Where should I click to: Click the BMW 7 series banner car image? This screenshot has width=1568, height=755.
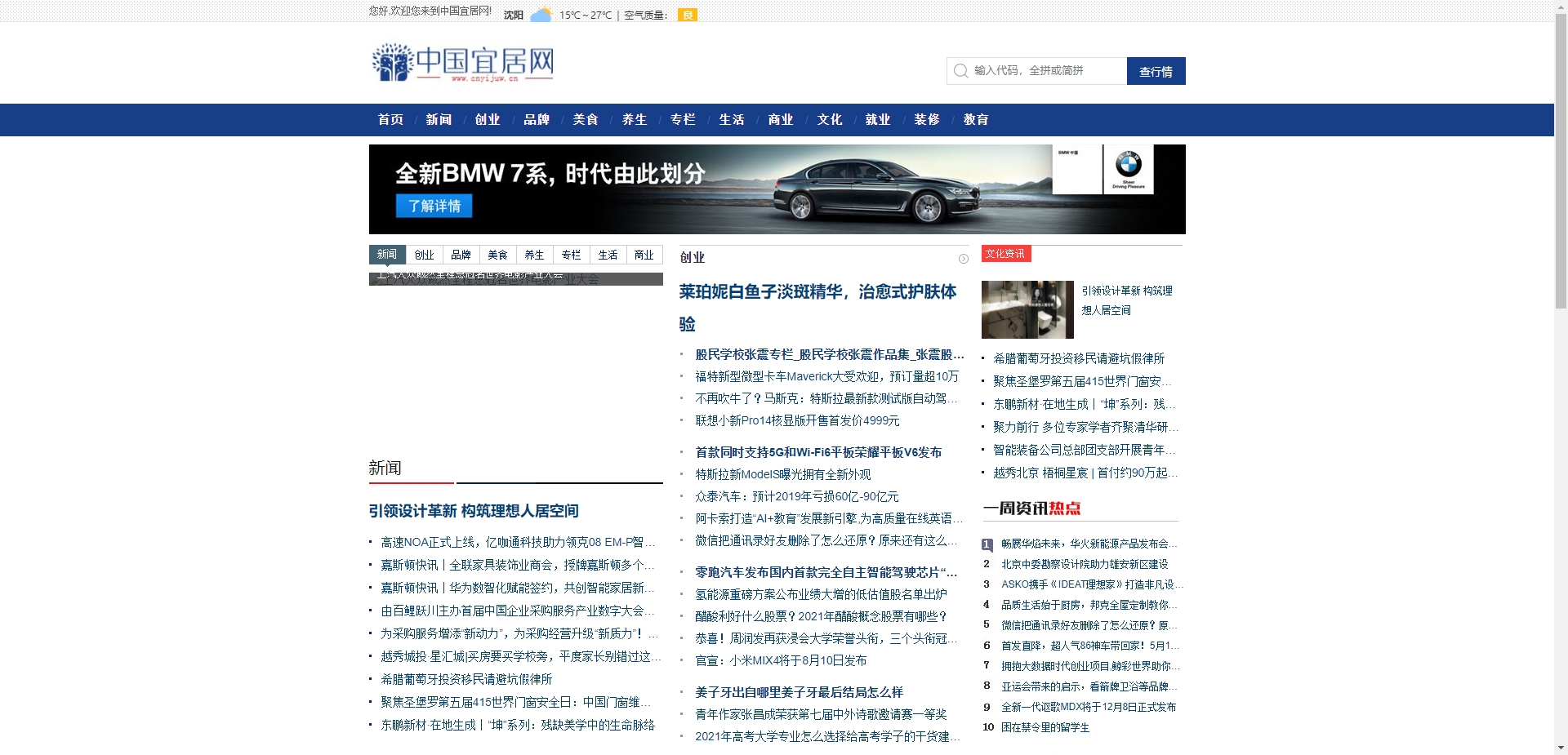pos(878,191)
